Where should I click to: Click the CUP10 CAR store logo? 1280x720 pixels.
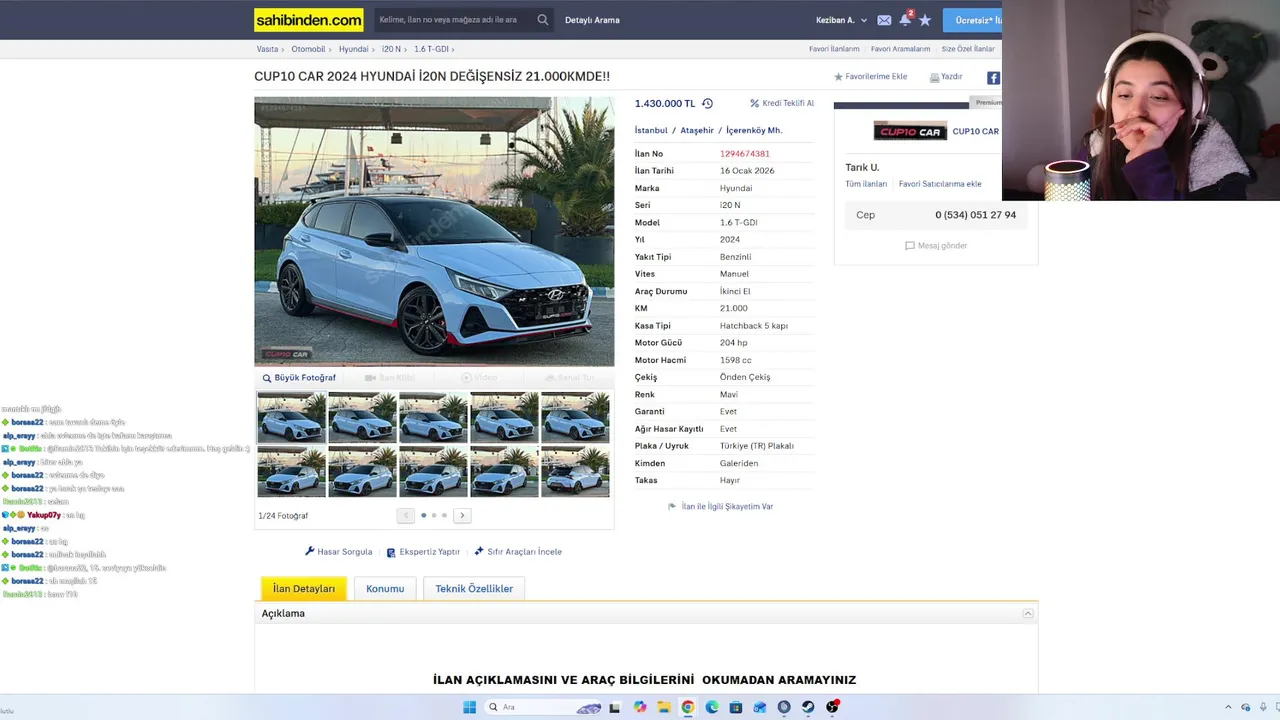(x=910, y=131)
